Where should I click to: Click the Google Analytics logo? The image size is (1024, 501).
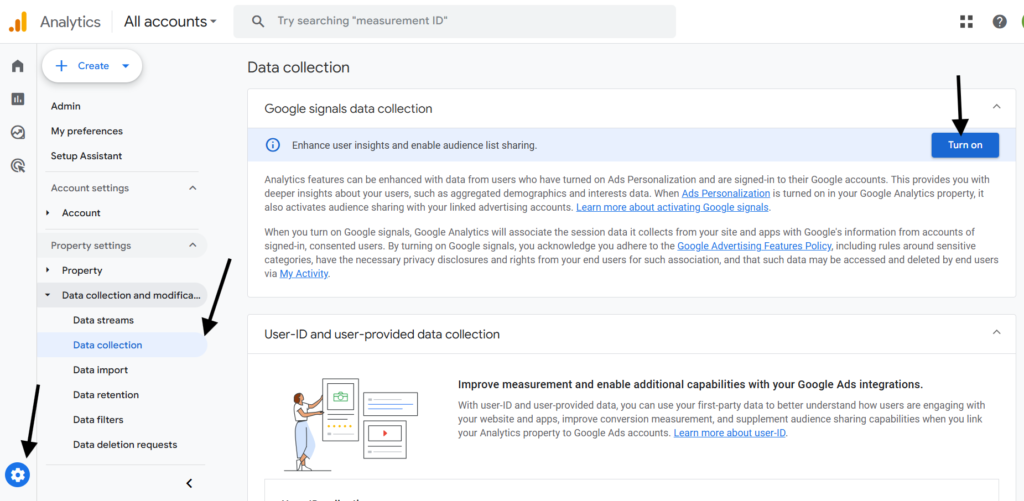coord(18,22)
